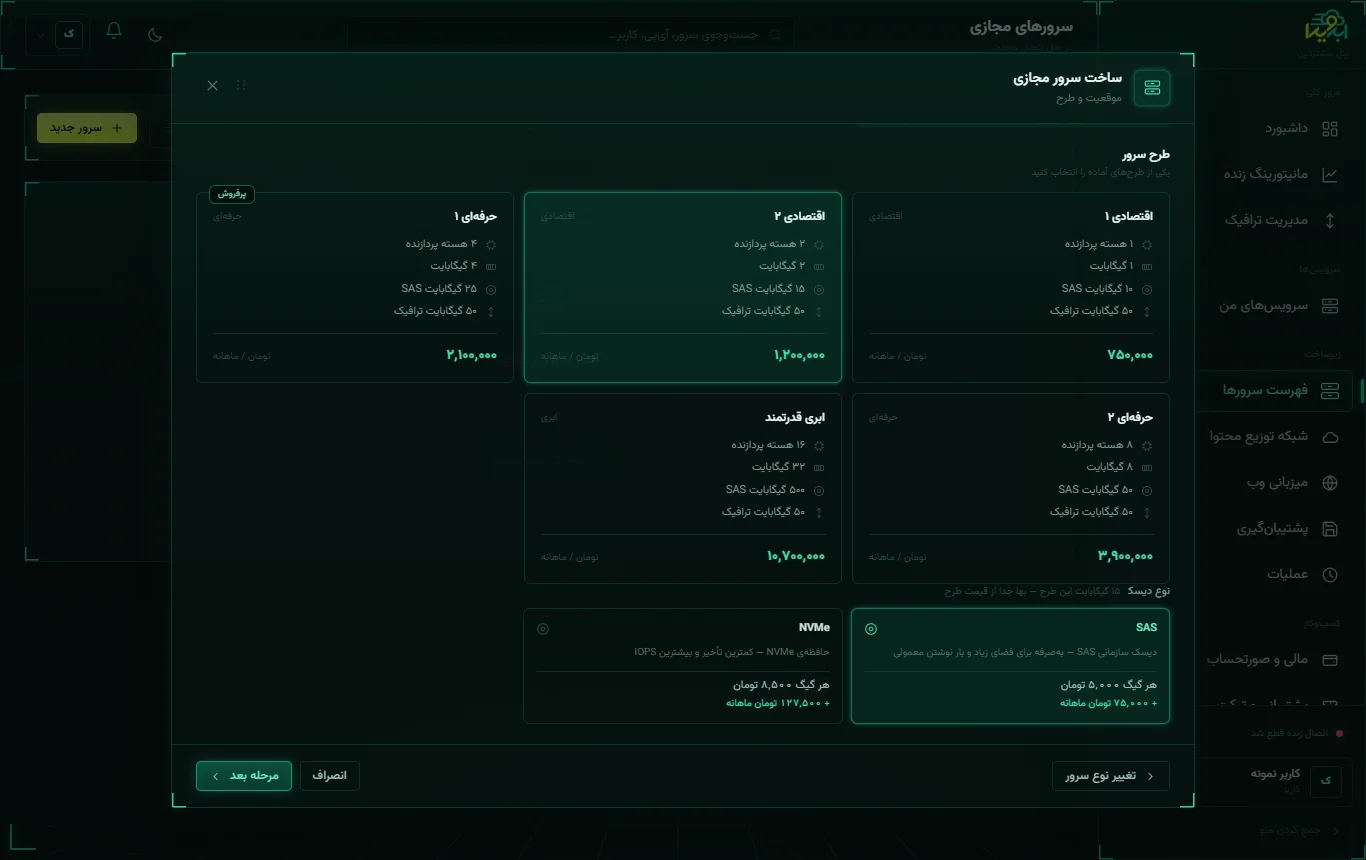The height and width of the screenshot is (860, 1366).
Task: Select the NVMe disk type option
Action: coord(682,666)
